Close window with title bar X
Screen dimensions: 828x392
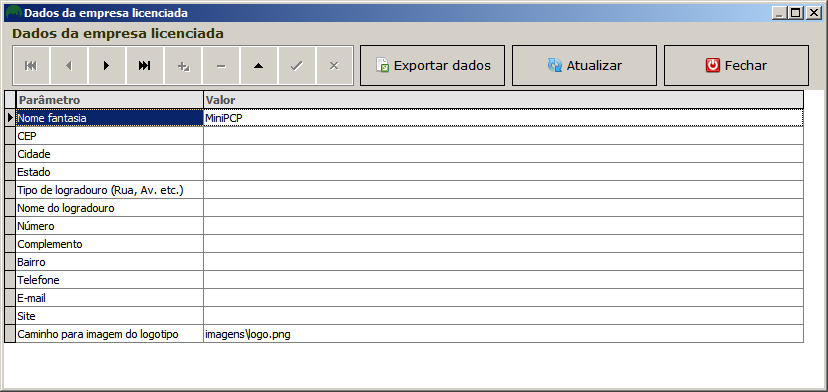(x=813, y=13)
